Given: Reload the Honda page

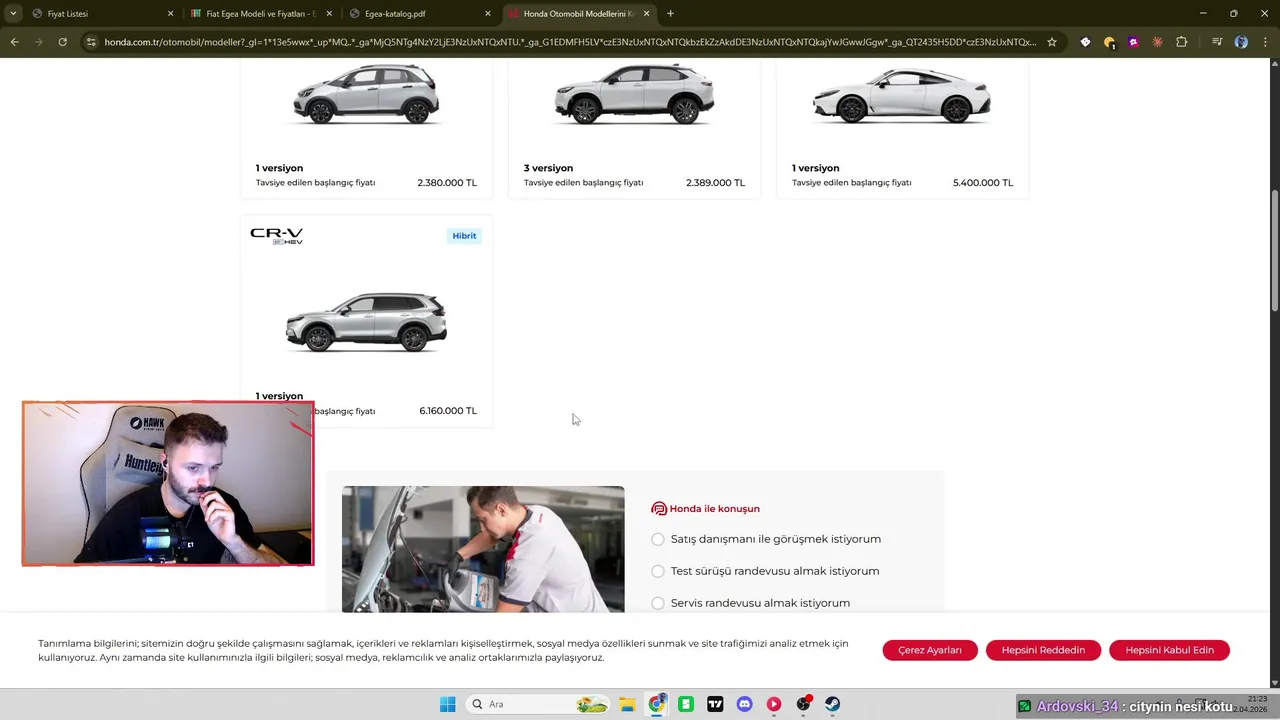Looking at the screenshot, I should (62, 42).
